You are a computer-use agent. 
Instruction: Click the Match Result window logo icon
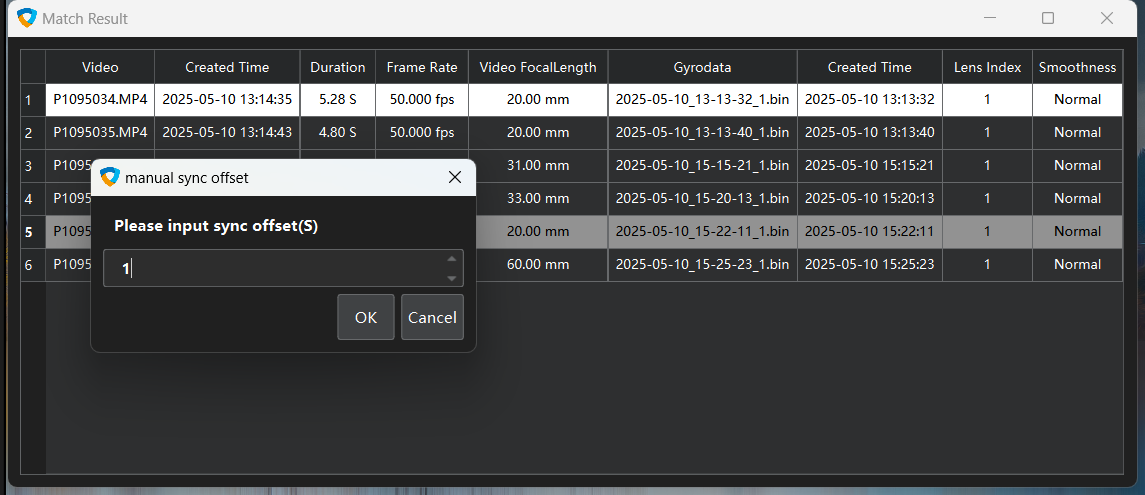pyautogui.click(x=27, y=18)
